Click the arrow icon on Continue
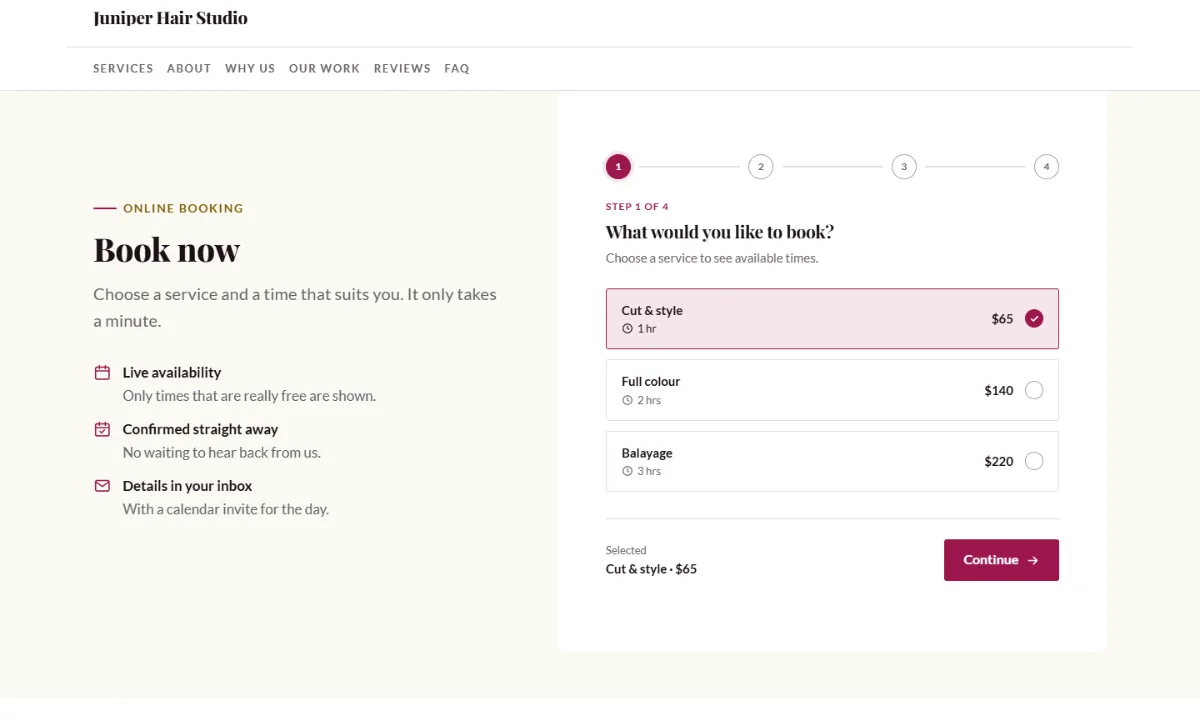 [1033, 561]
